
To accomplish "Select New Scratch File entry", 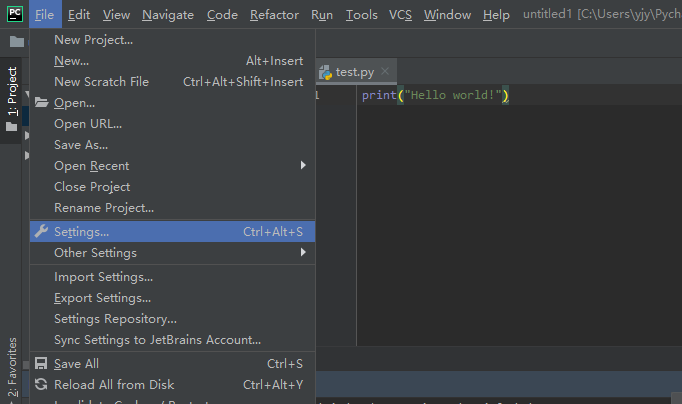I will [x=172, y=82].
